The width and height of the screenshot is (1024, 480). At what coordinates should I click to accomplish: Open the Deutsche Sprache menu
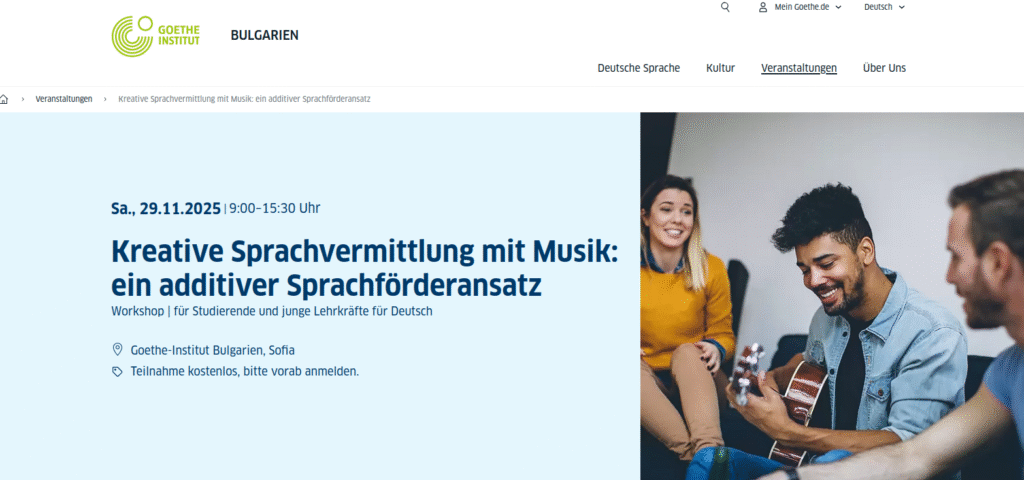coord(639,68)
